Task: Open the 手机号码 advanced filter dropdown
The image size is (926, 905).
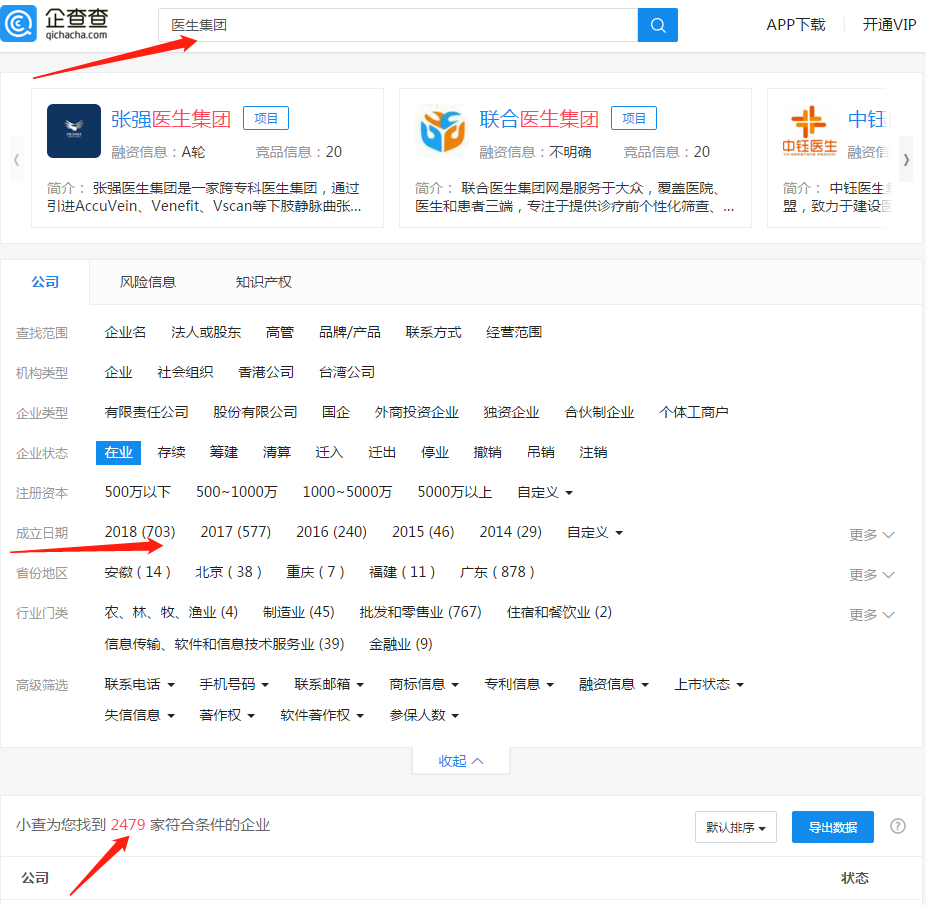Action: [234, 684]
